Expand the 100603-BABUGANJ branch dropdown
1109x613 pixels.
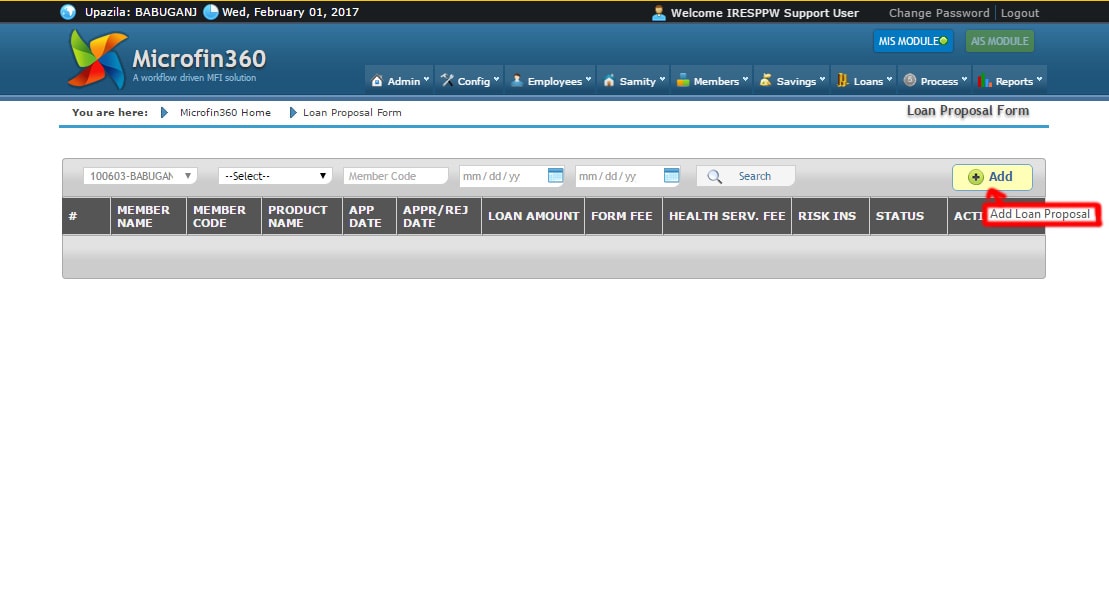(140, 176)
